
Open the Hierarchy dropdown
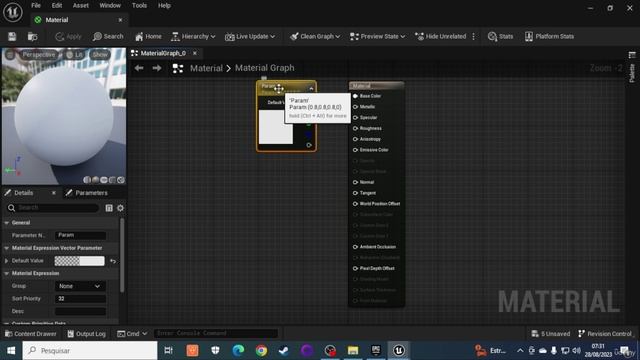pos(193,36)
